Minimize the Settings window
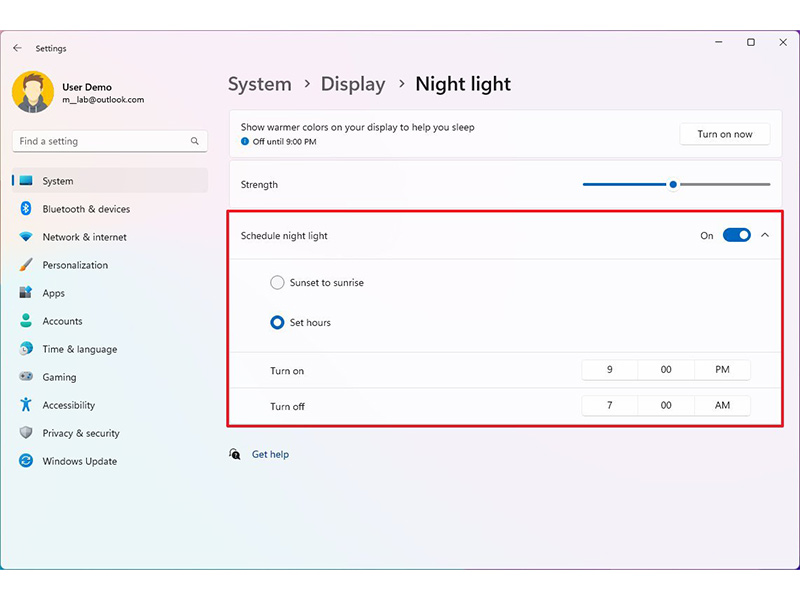Screen dimensions: 800x600 718,42
